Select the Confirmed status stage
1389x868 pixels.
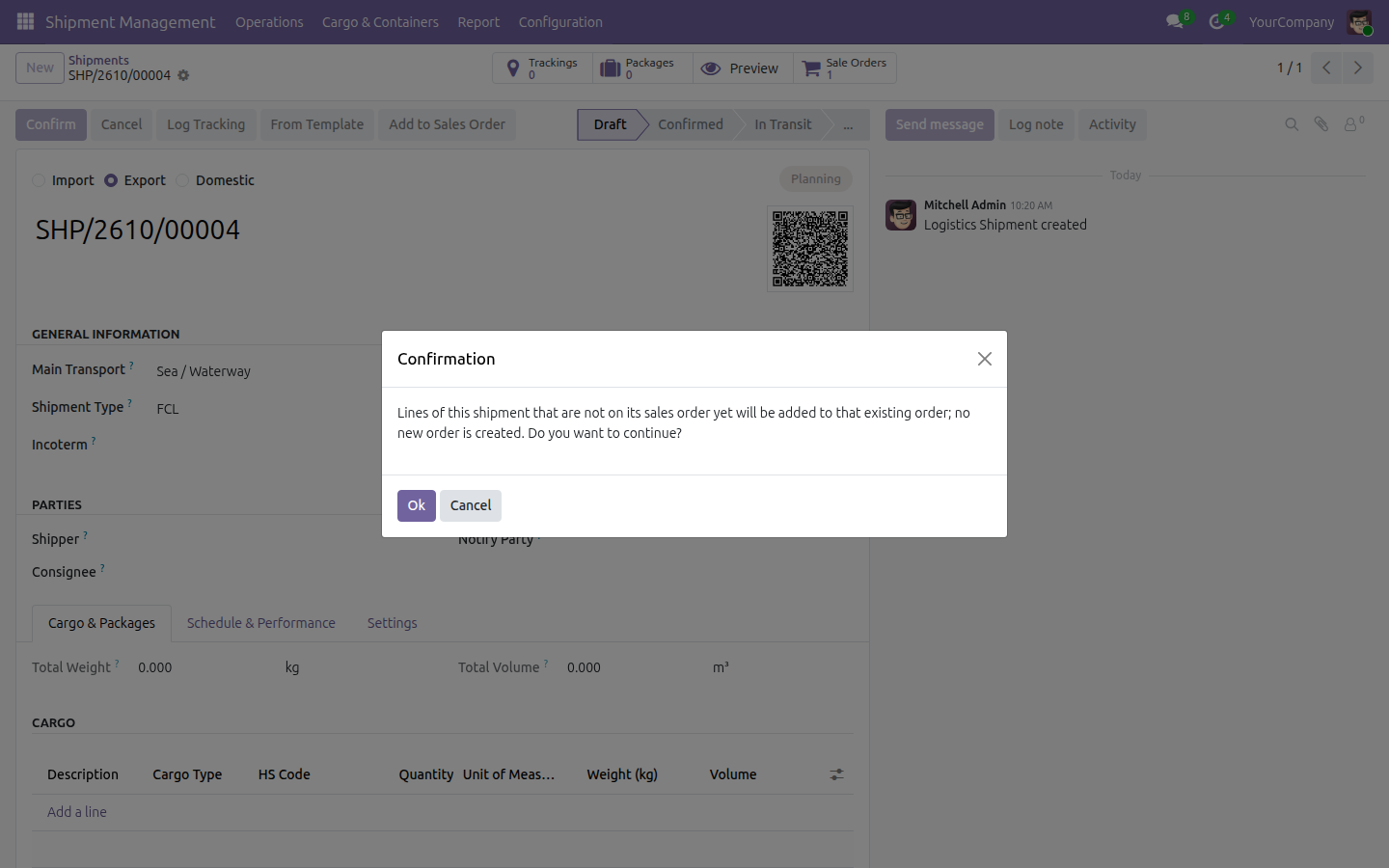click(691, 124)
